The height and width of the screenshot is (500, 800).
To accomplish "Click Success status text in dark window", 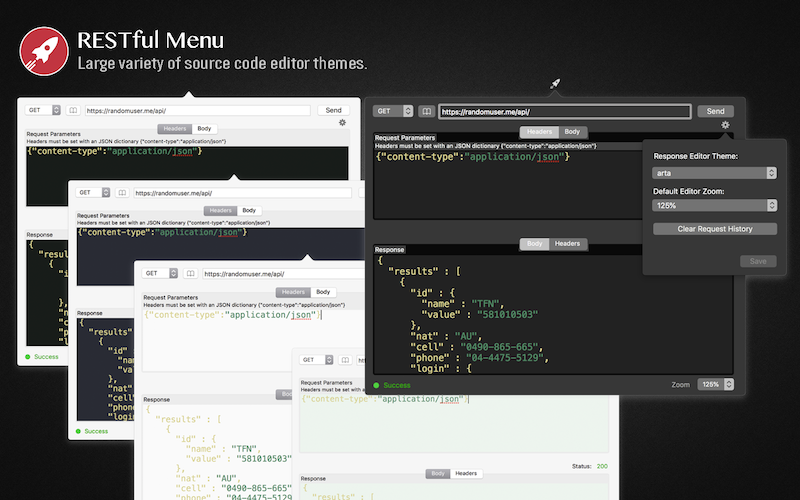I will (x=396, y=385).
